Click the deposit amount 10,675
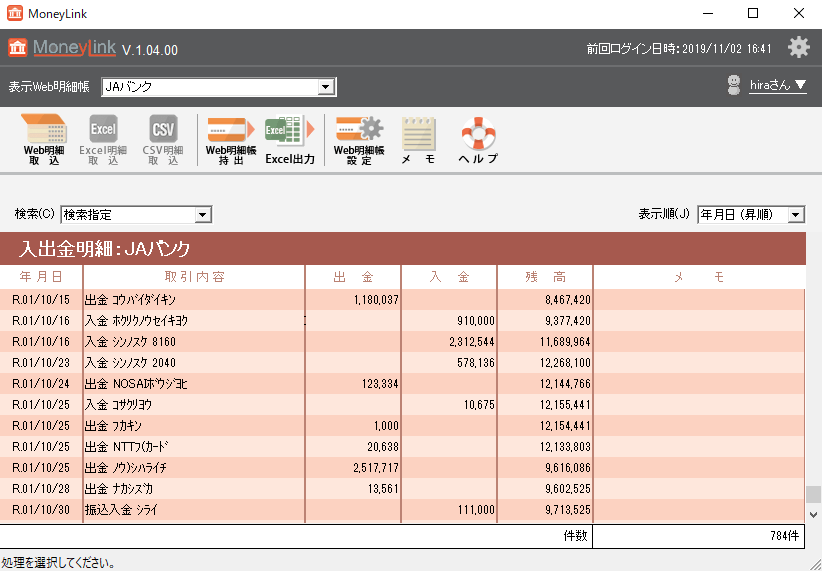 [479, 405]
